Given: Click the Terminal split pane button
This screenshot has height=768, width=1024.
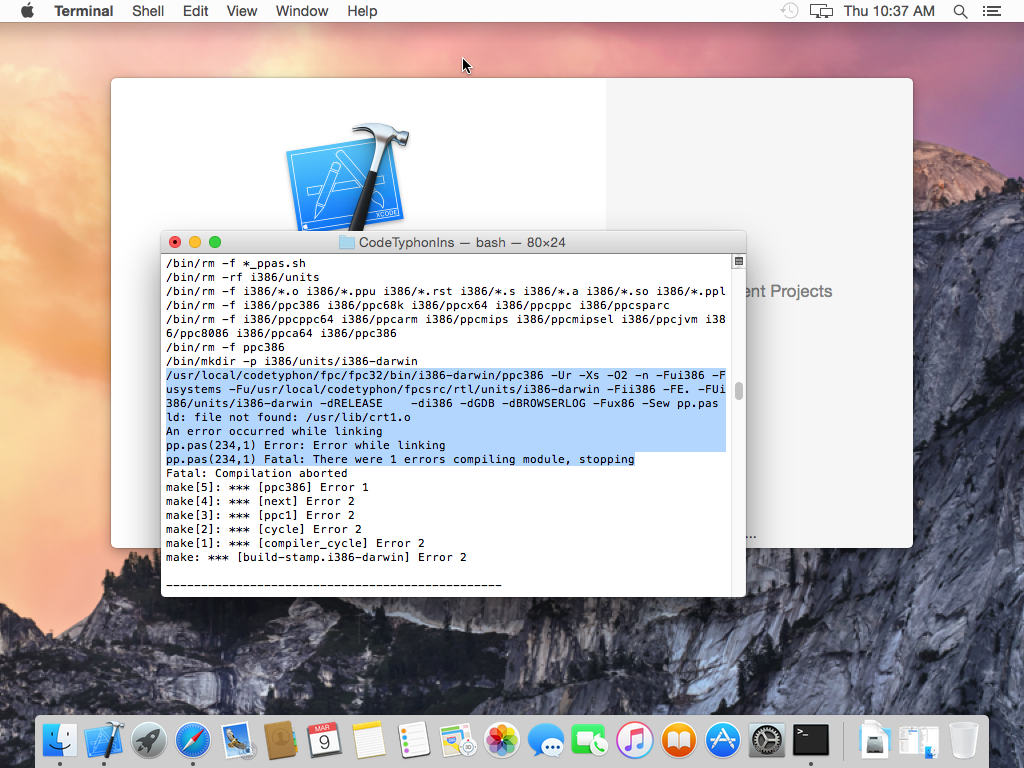Looking at the screenshot, I should pyautogui.click(x=739, y=261).
